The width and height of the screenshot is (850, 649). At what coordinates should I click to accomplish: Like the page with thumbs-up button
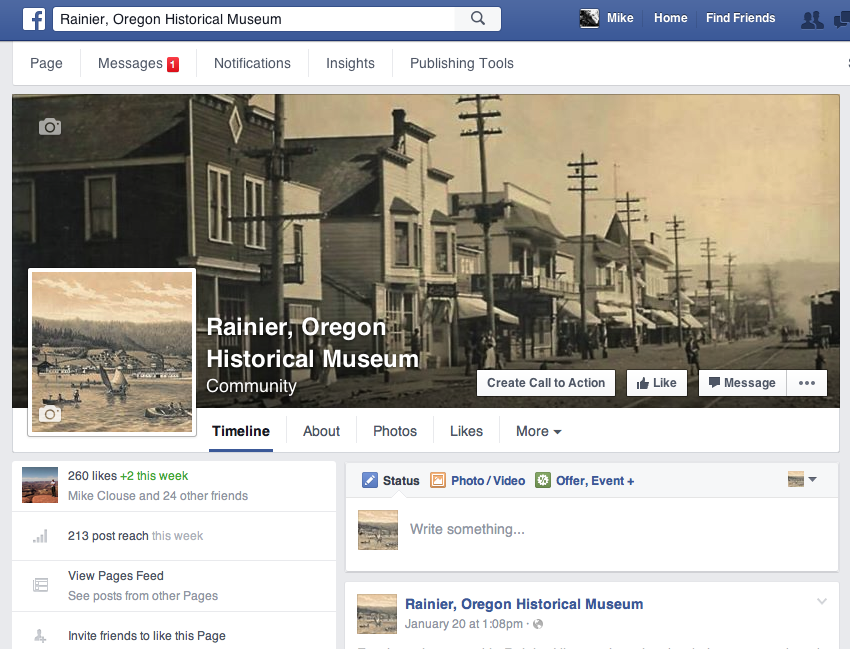pos(656,383)
